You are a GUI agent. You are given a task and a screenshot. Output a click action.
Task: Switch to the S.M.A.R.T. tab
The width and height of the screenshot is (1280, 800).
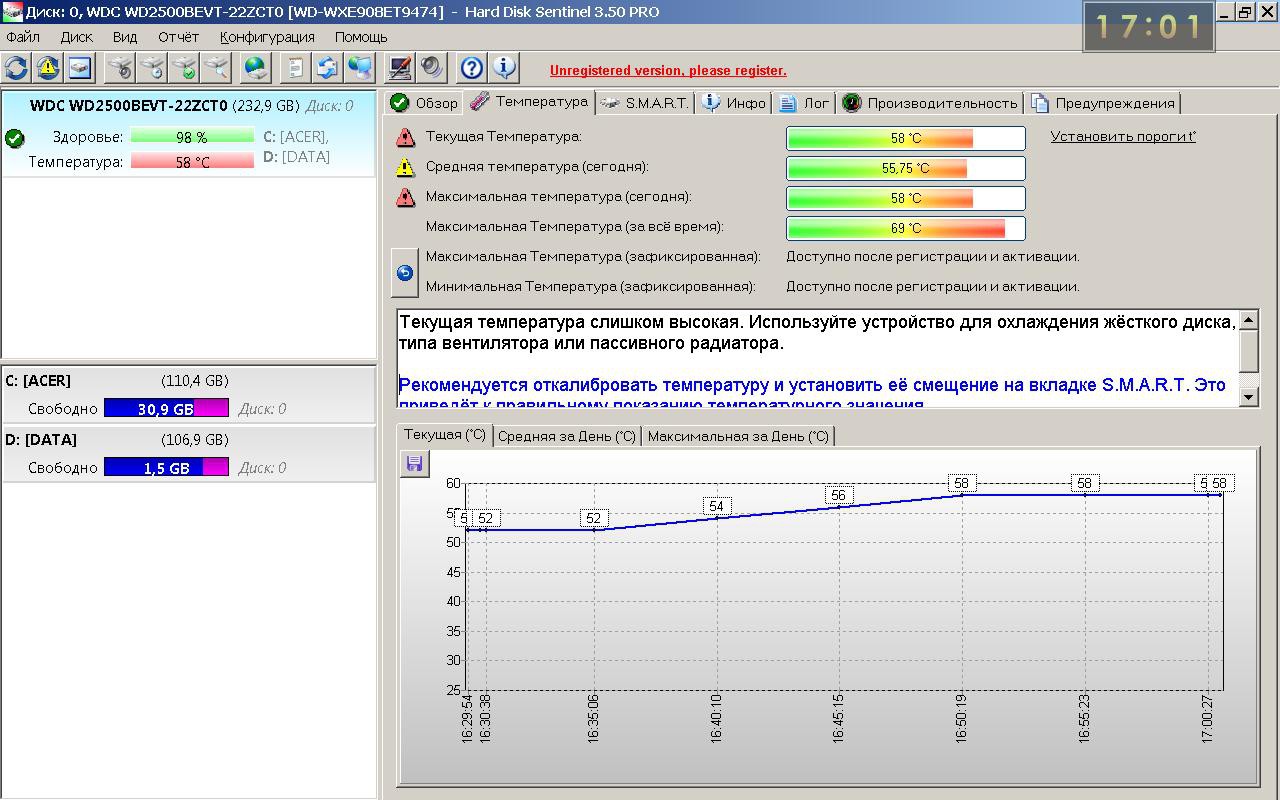(x=645, y=103)
